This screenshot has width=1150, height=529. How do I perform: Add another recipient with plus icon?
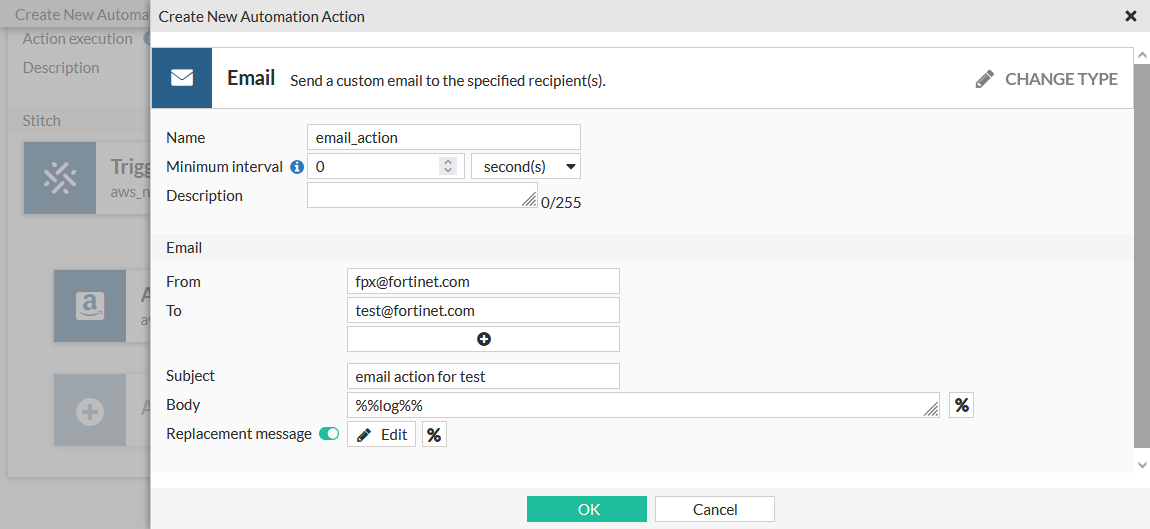coord(483,339)
